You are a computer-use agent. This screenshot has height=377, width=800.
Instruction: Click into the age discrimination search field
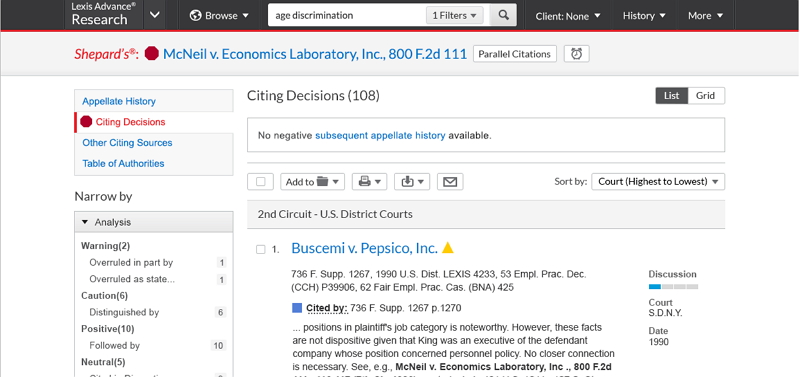[x=347, y=15]
